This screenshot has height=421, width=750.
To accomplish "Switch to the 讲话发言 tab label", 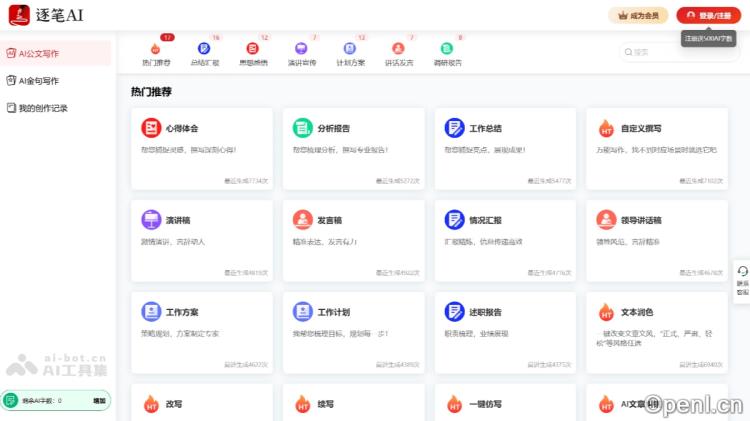I will coord(399,63).
